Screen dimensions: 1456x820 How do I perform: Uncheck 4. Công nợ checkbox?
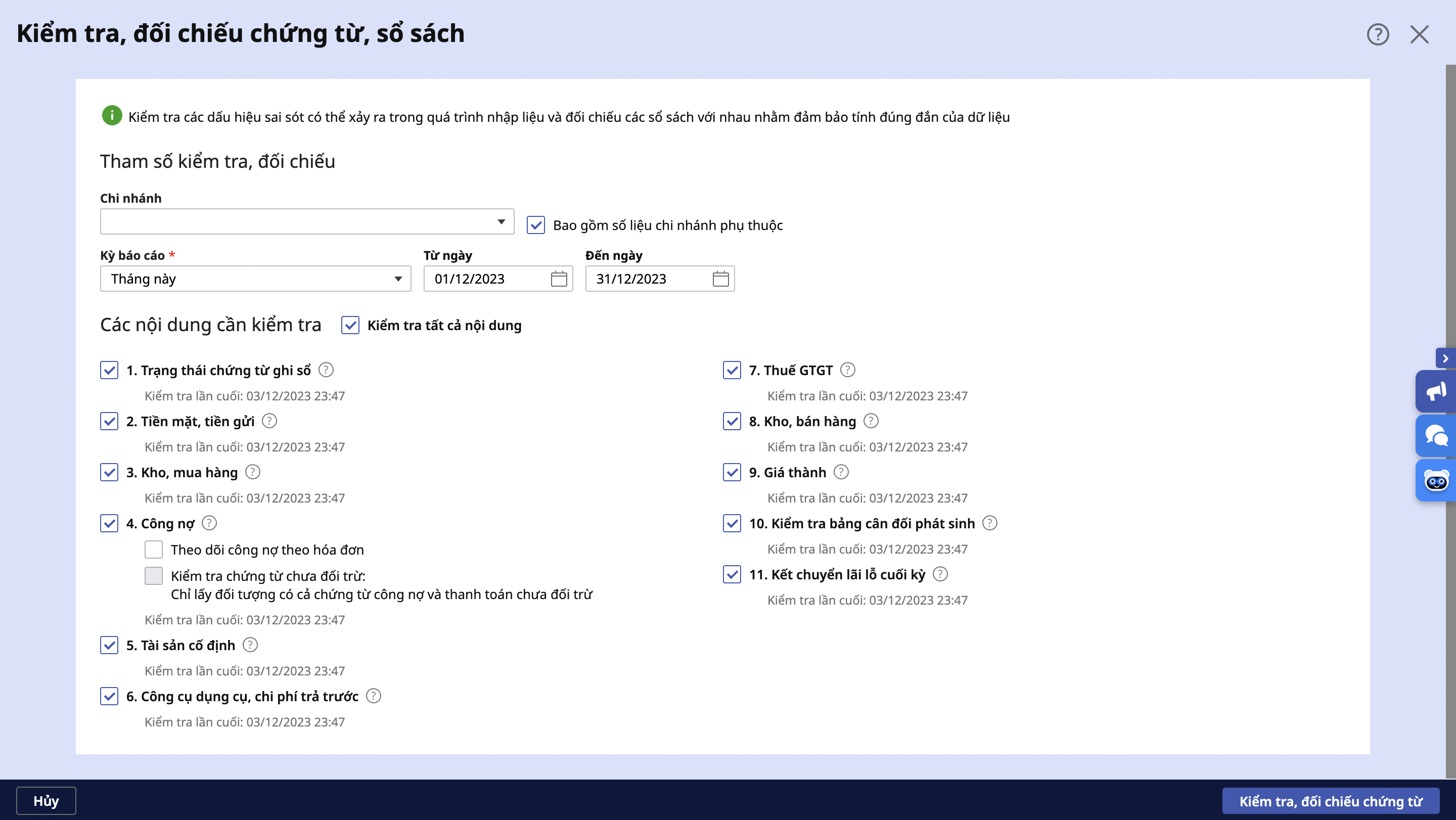coord(109,523)
